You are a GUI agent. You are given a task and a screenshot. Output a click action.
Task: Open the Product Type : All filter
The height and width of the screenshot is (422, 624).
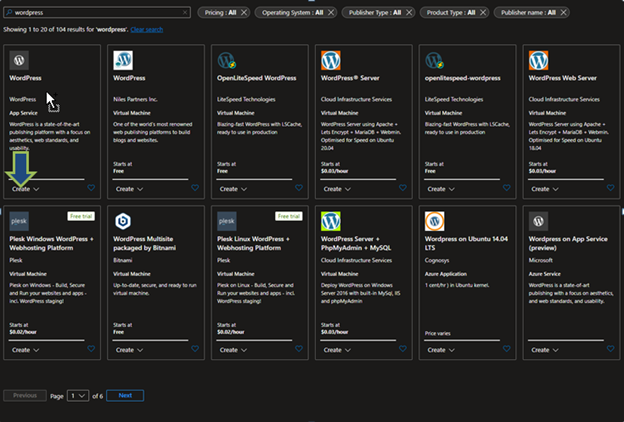[451, 12]
